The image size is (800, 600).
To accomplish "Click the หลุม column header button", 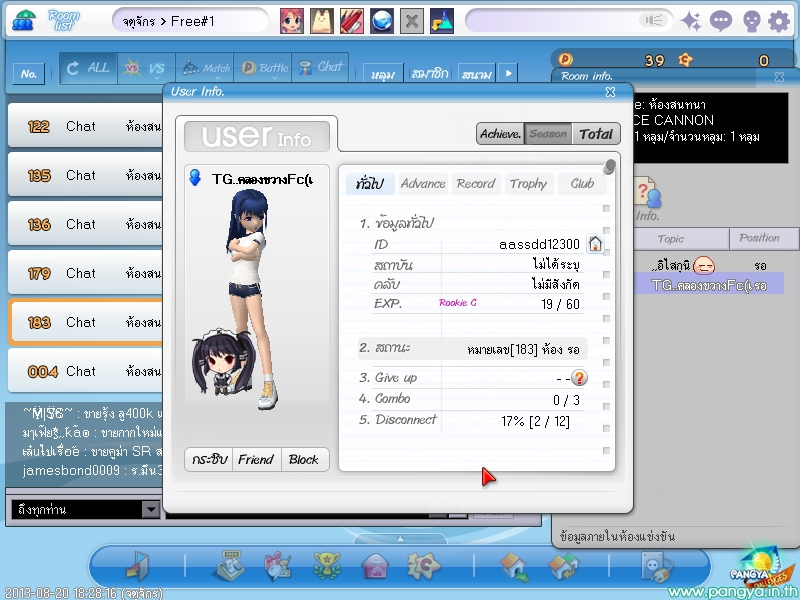I will [383, 74].
